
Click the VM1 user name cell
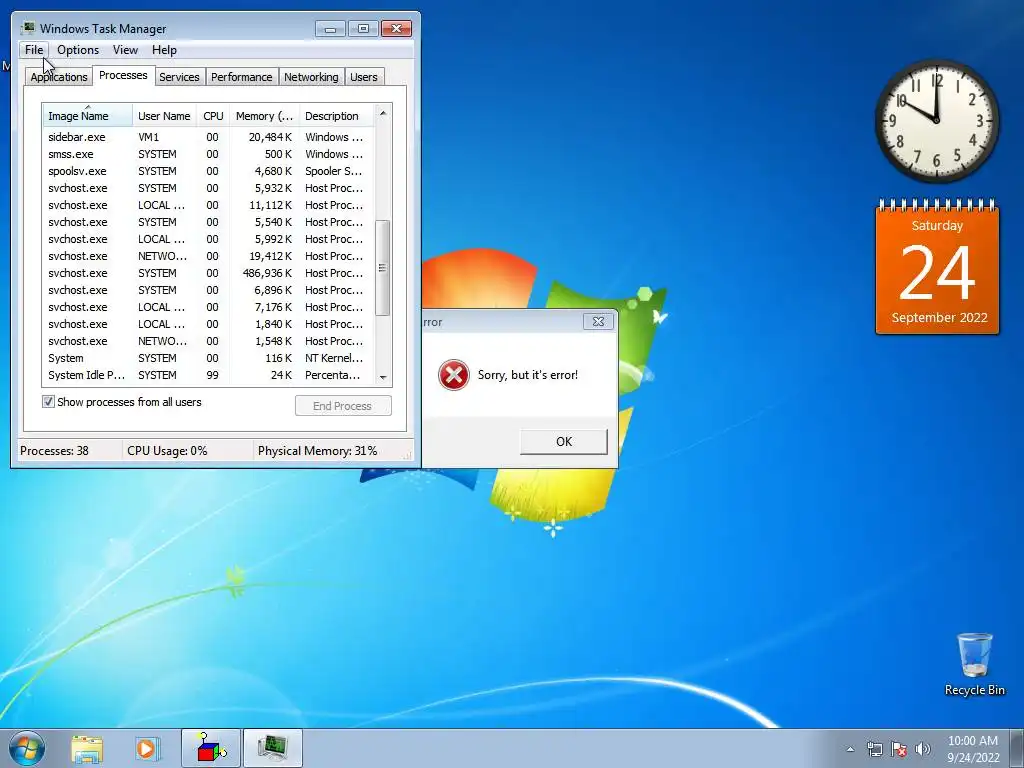coord(148,137)
